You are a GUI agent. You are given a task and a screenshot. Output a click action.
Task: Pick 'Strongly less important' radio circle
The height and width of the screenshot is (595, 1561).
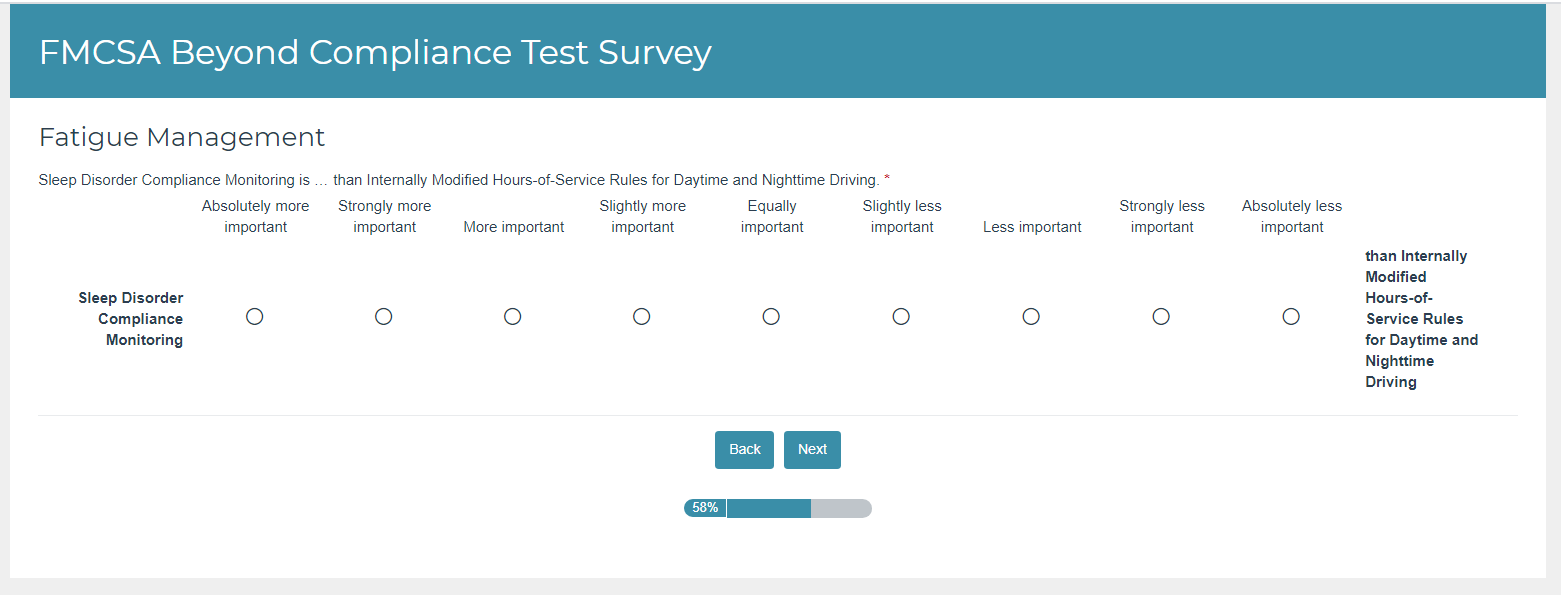point(1161,316)
